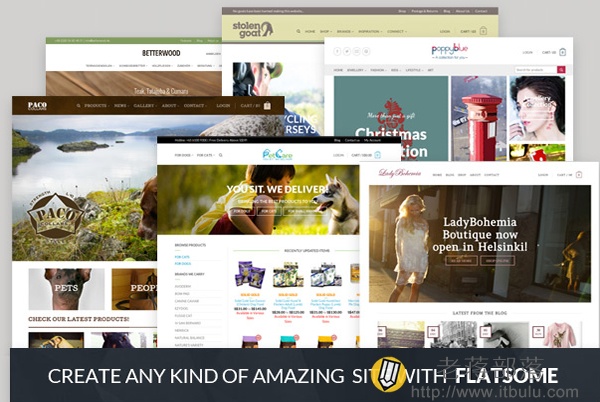
Task: Click the Stolen Goat logo
Action: [253, 29]
